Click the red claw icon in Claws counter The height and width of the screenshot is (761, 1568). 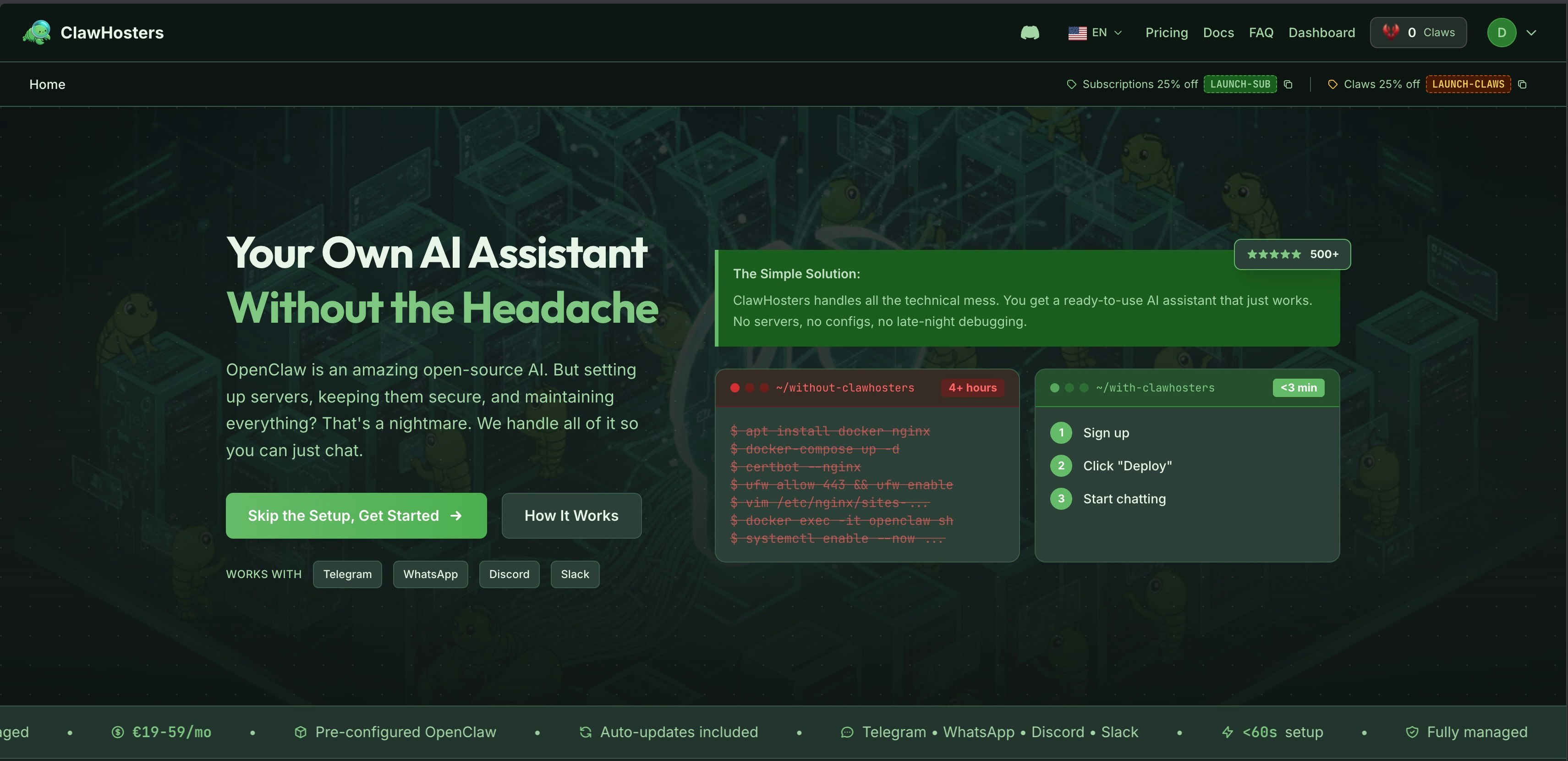pyautogui.click(x=1391, y=32)
